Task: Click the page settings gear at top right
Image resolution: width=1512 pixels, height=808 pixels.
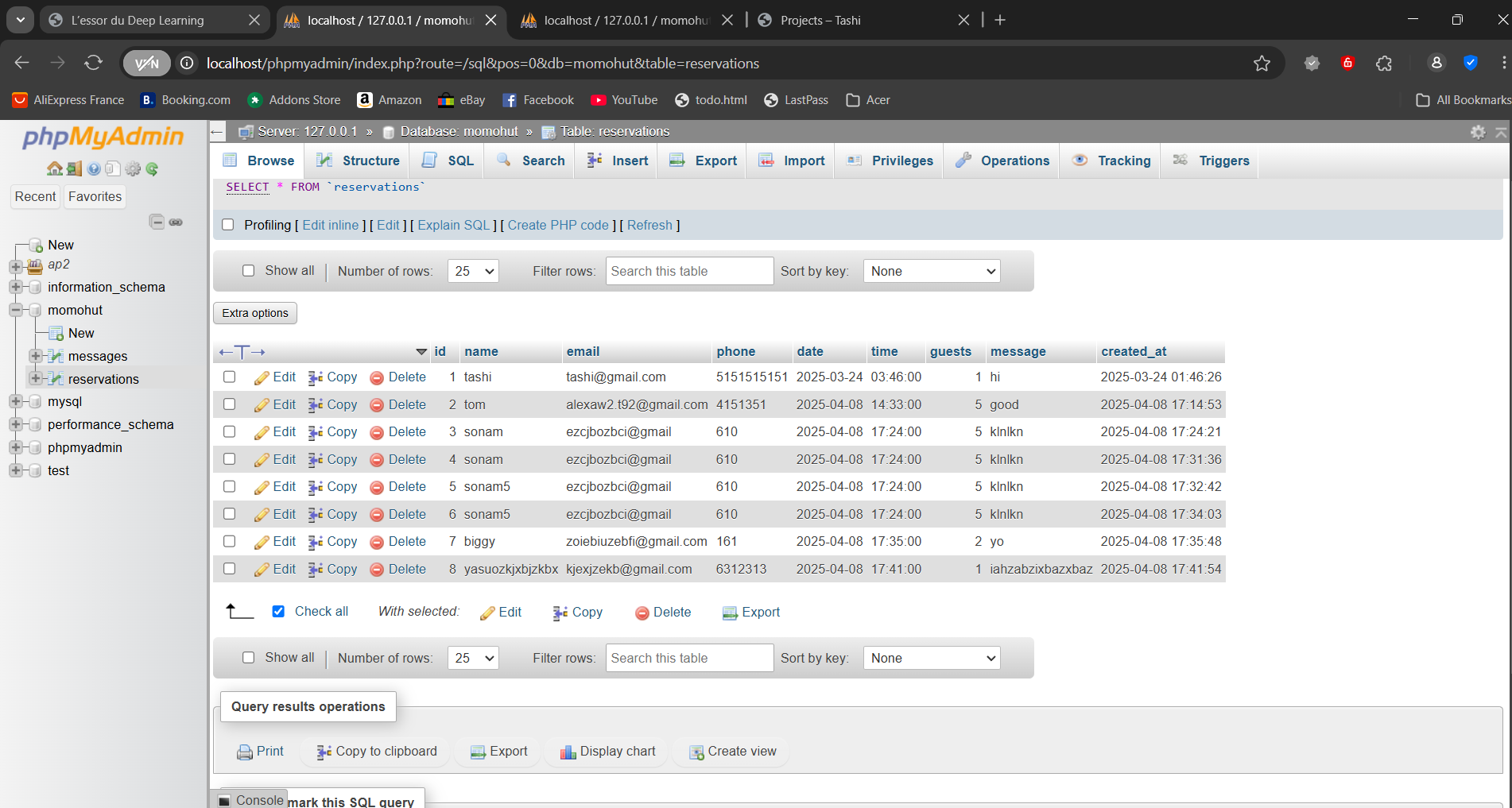Action: [1478, 132]
